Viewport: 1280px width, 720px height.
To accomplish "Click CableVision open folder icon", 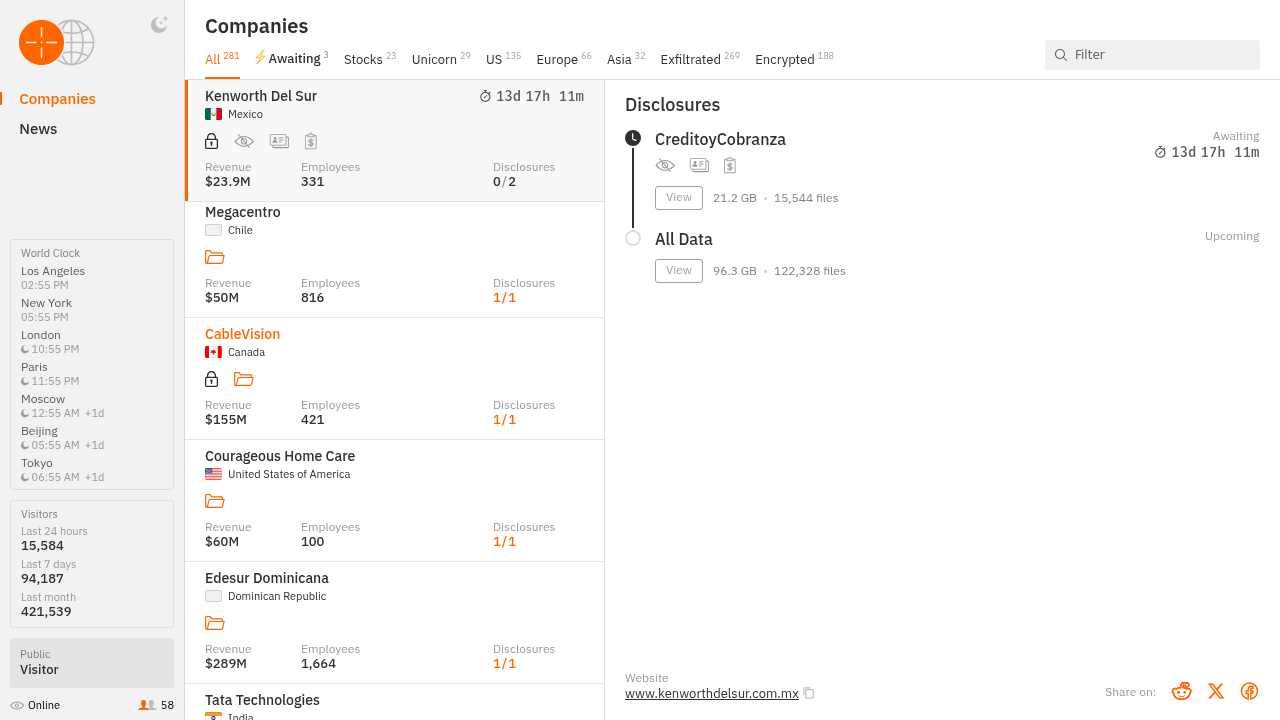I will tap(243, 379).
